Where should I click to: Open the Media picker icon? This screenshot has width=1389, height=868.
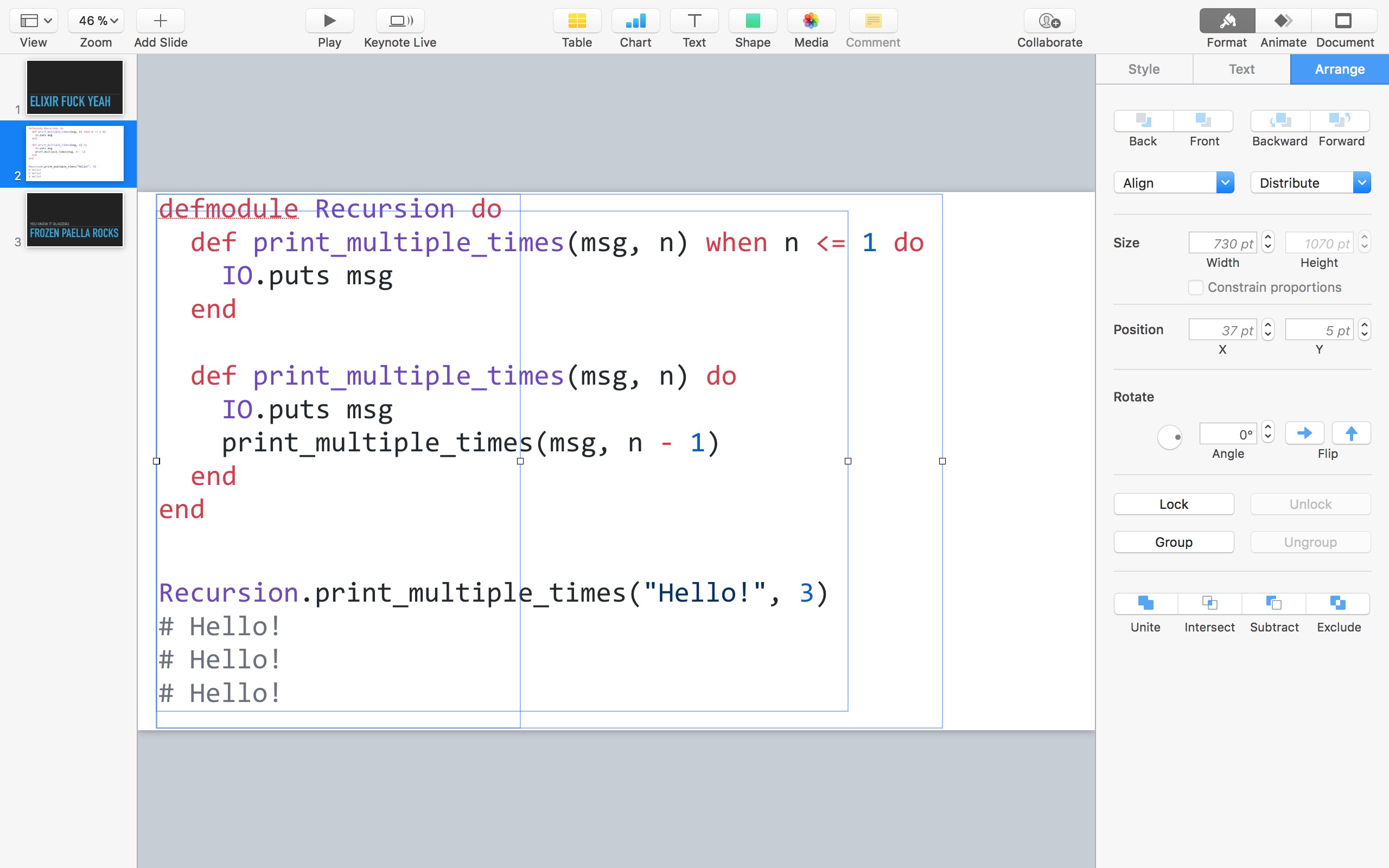[811, 21]
